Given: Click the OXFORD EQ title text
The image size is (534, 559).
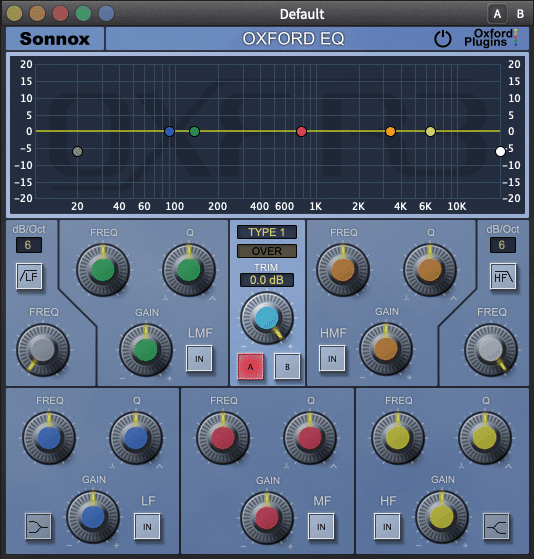Looking at the screenshot, I should [293, 39].
